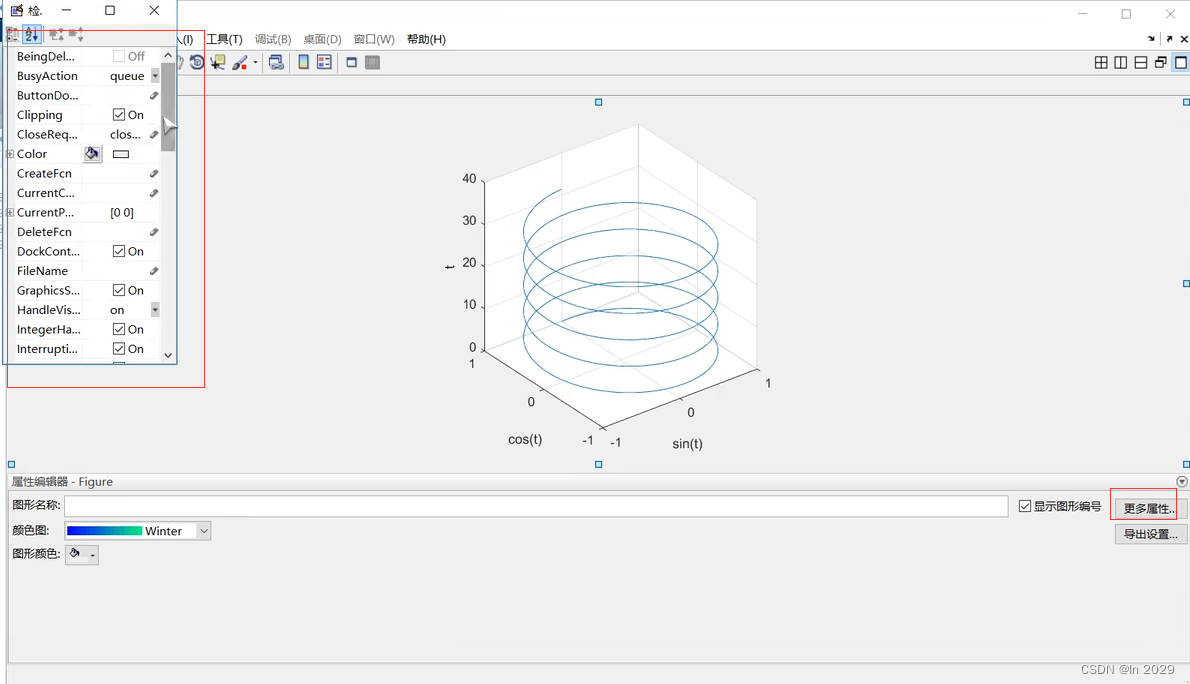Open the Winter colormap dropdown
The image size is (1190, 684).
pyautogui.click(x=203, y=531)
